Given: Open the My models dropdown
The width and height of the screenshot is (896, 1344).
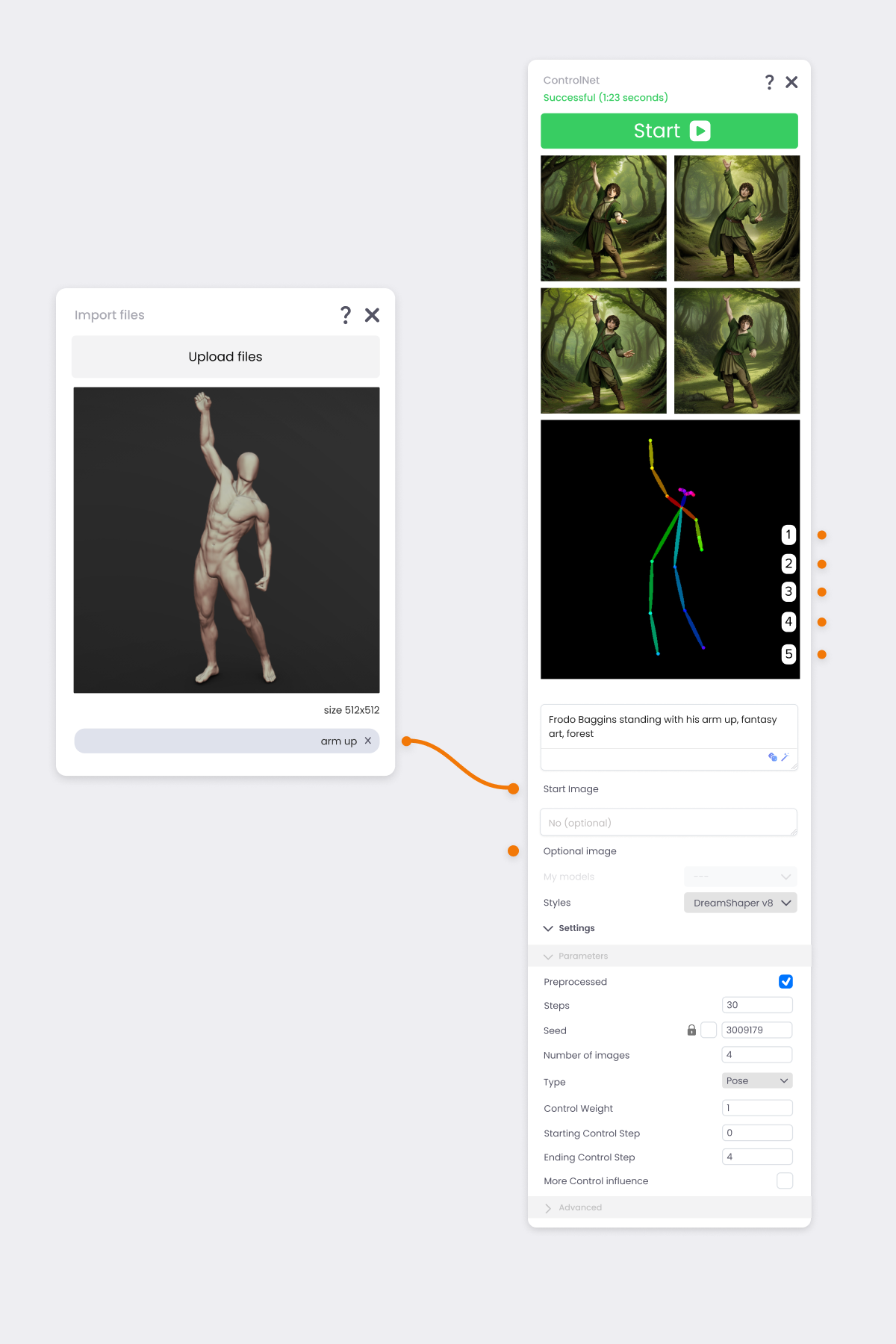Looking at the screenshot, I should point(741,877).
